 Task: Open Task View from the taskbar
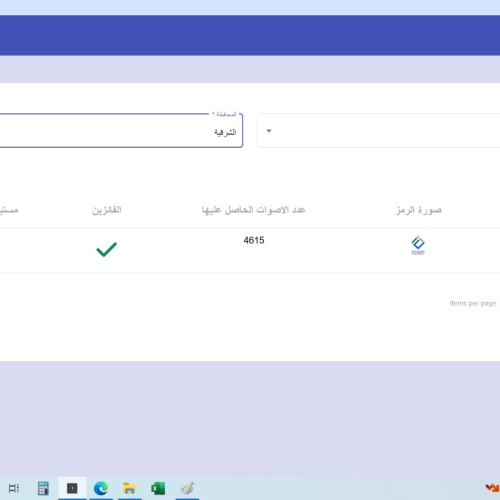14,488
